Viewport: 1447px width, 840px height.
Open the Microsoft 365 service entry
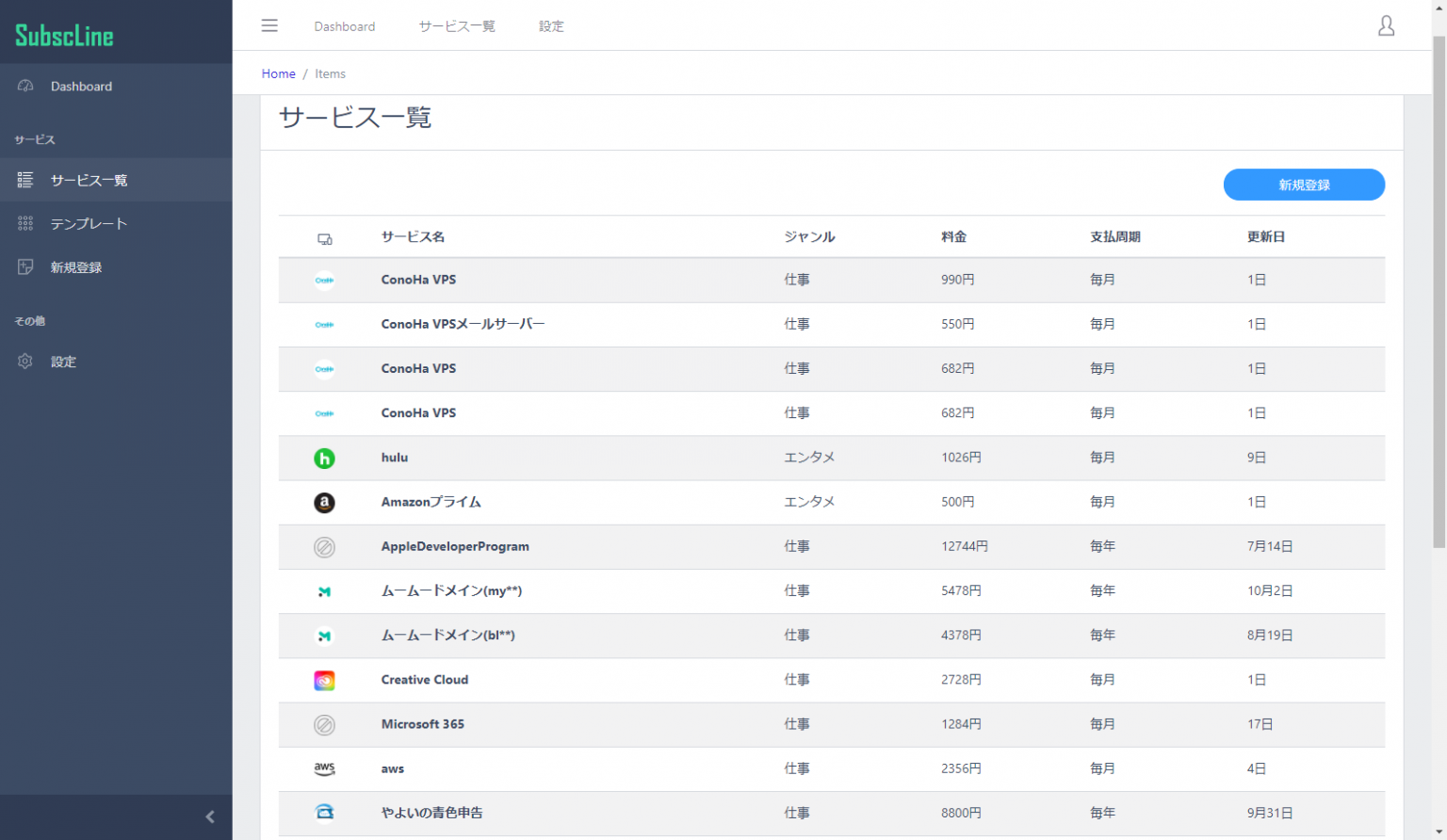click(x=423, y=724)
